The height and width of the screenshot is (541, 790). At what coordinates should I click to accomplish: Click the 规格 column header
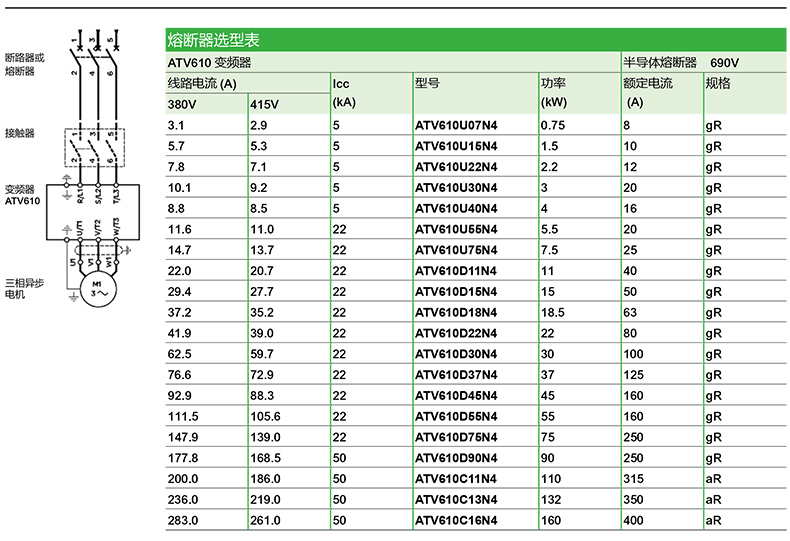tap(718, 83)
